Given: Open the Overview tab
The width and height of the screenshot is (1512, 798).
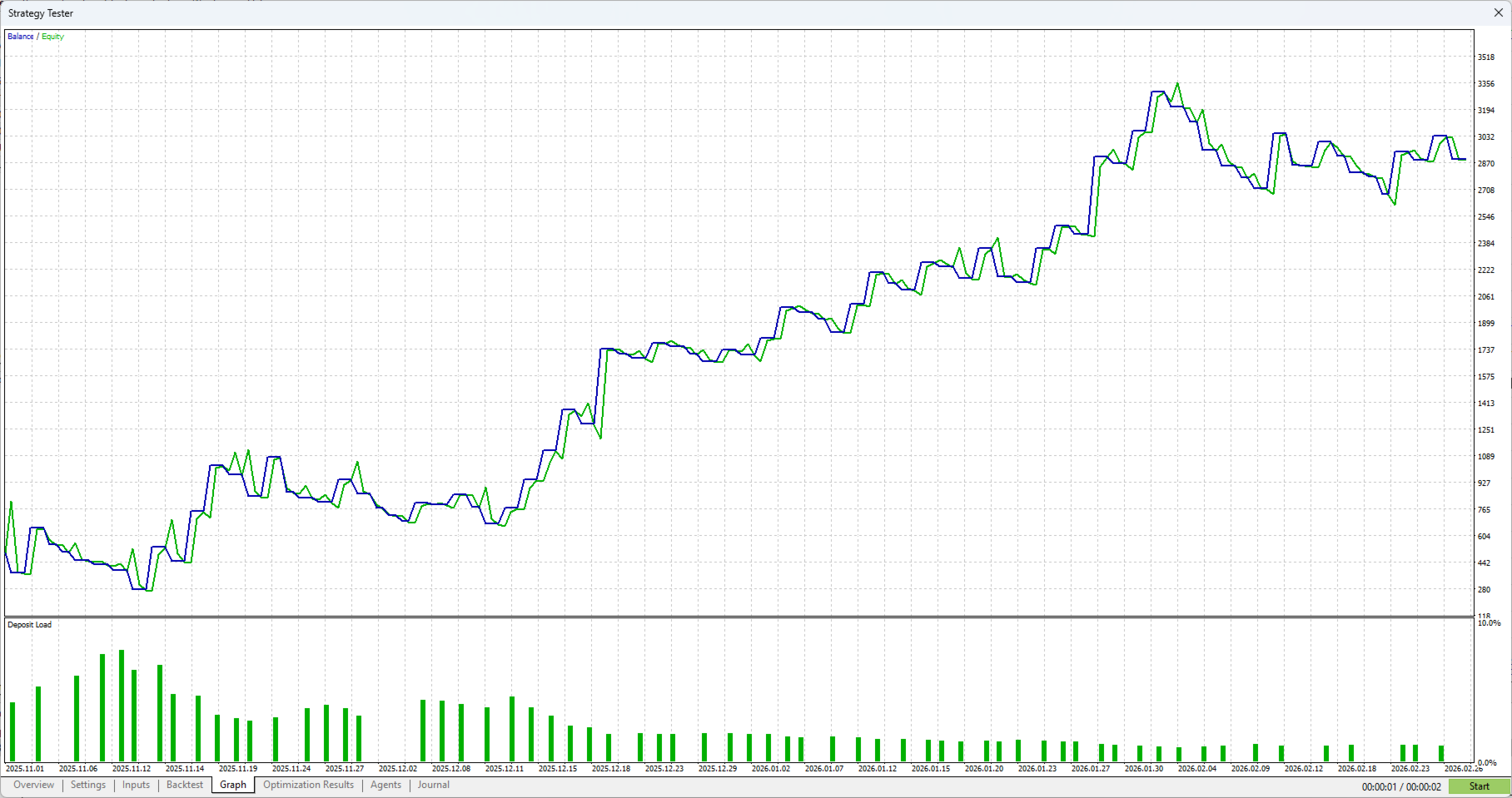Looking at the screenshot, I should (x=33, y=785).
